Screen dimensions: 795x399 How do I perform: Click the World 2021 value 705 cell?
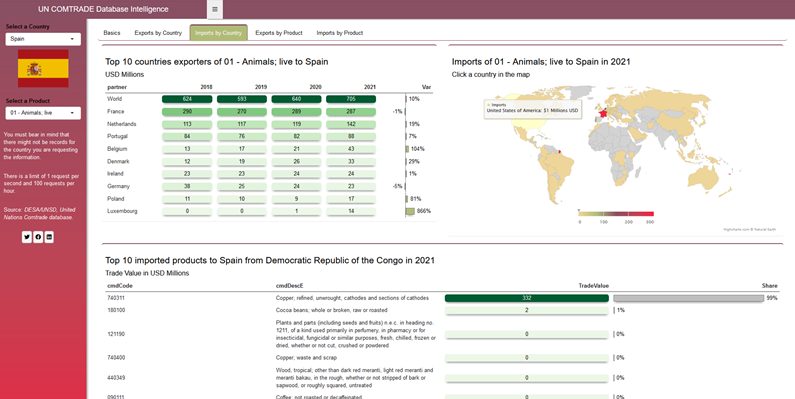point(351,99)
